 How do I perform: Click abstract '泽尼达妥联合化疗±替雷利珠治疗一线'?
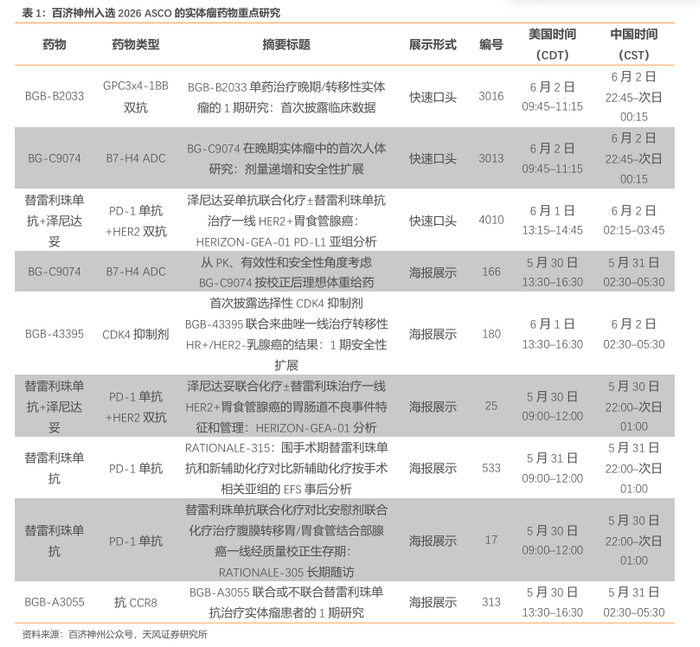(286, 406)
